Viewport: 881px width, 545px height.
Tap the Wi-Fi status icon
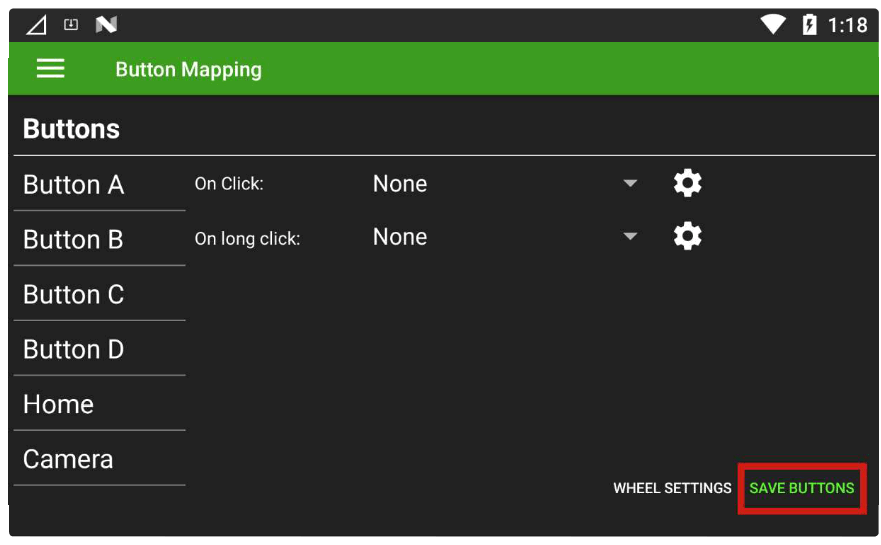(x=773, y=25)
